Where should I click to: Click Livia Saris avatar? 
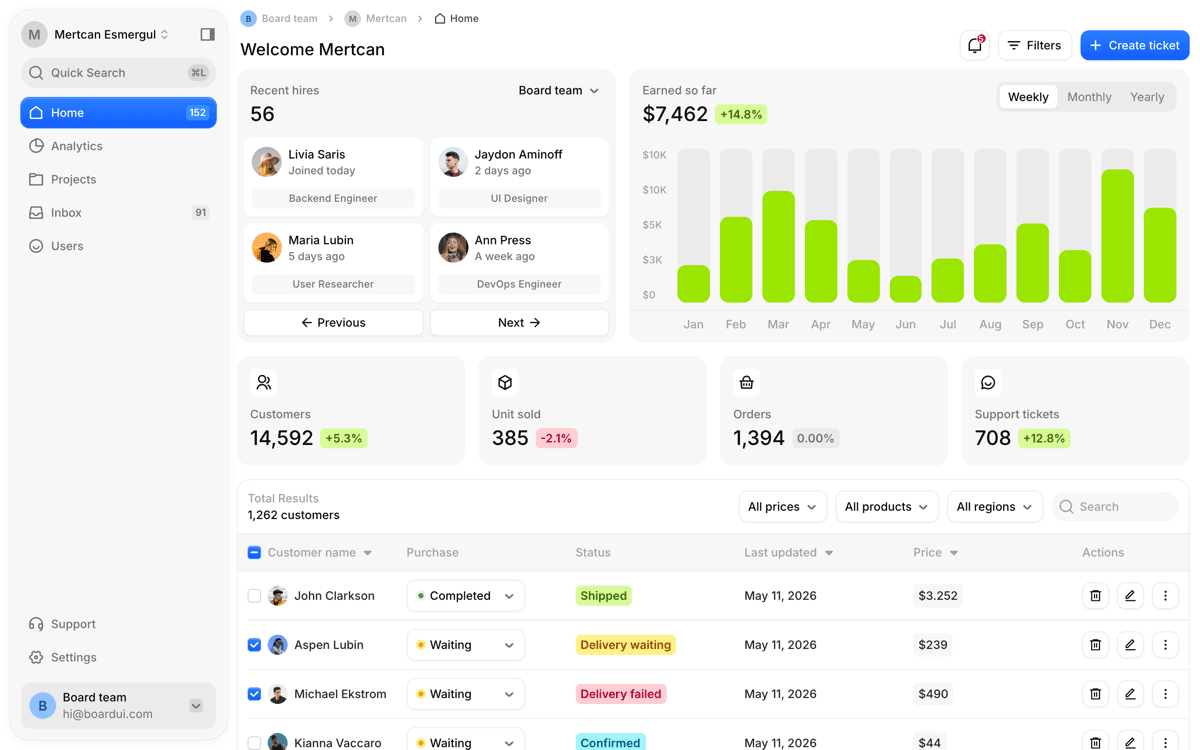[267, 162]
